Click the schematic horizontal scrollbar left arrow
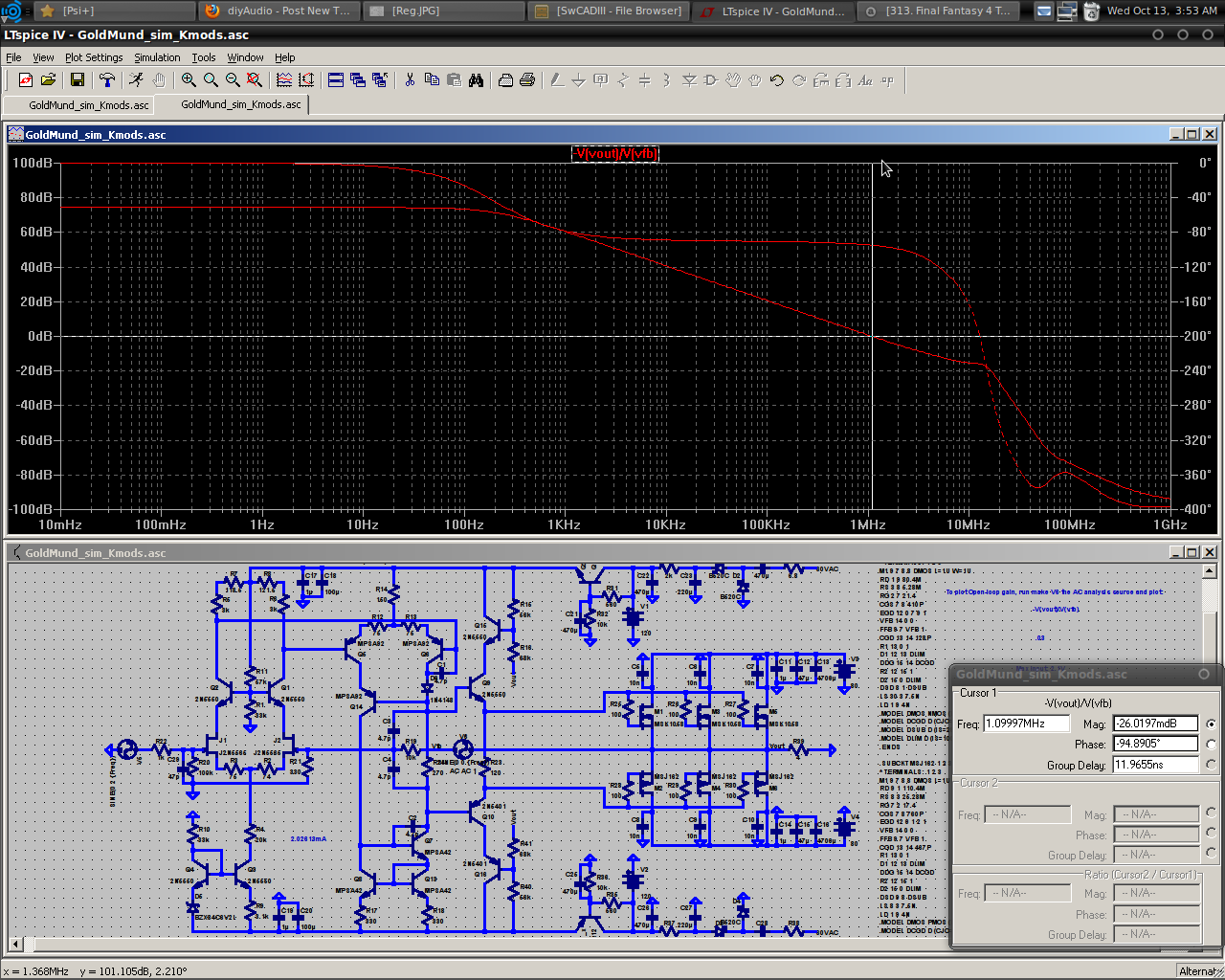Viewport: 1225px width, 980px height. [x=15, y=946]
